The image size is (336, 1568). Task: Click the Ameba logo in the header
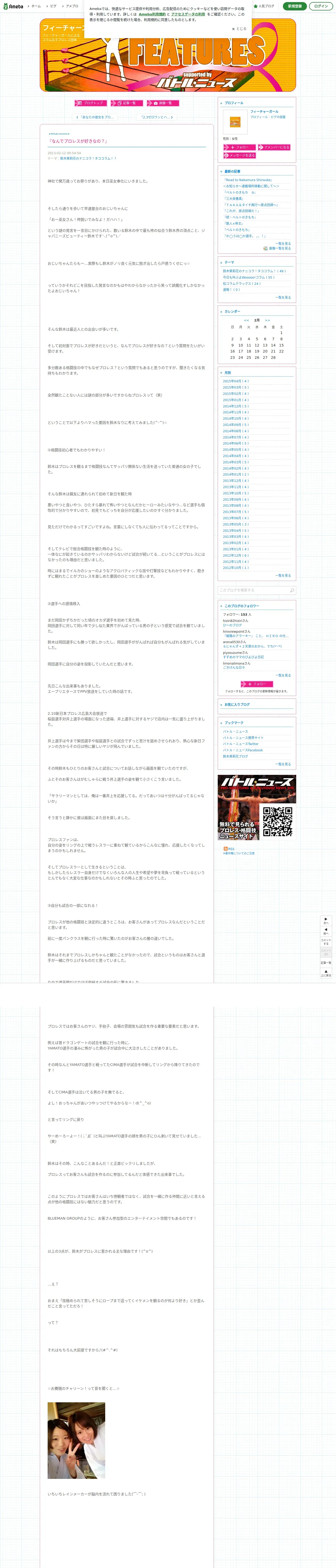tap(13, 6)
